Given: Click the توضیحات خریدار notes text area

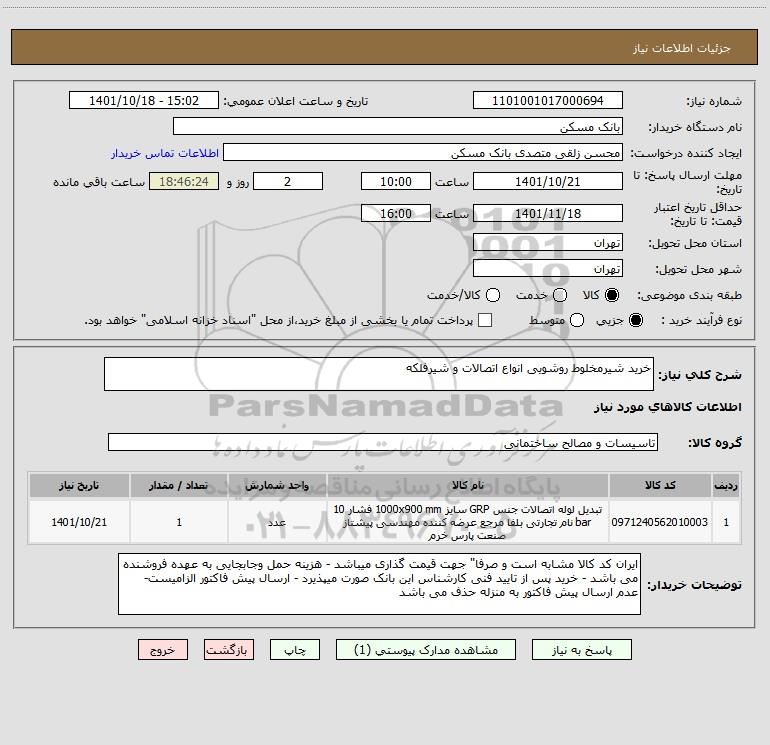Looking at the screenshot, I should pyautogui.click(x=379, y=584).
